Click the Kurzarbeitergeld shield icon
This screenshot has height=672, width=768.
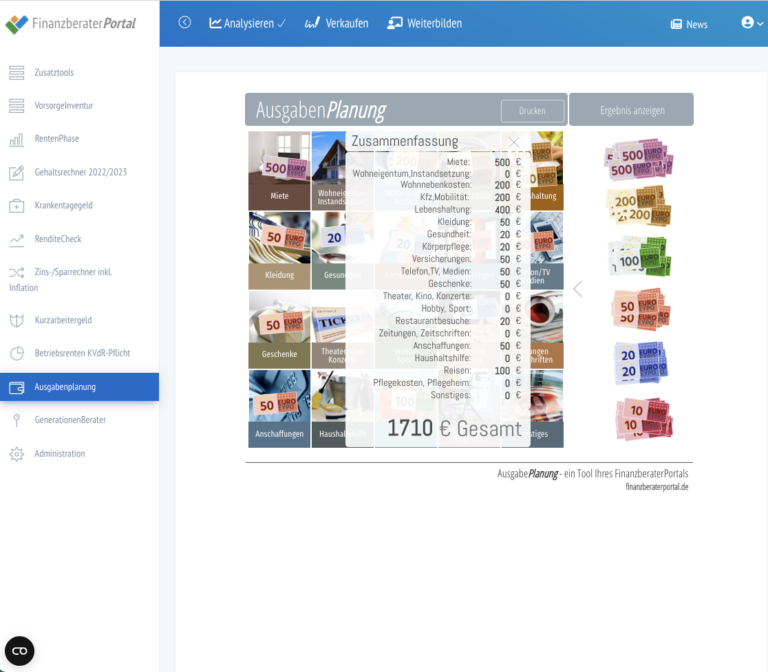pos(17,320)
